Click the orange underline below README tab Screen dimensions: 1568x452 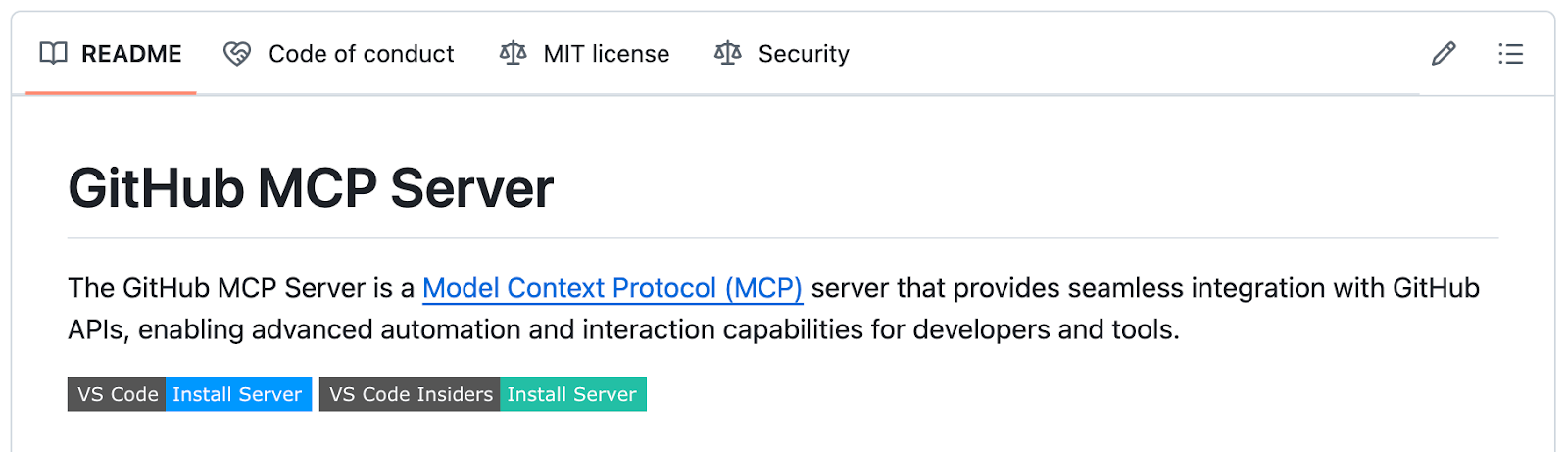(x=111, y=93)
